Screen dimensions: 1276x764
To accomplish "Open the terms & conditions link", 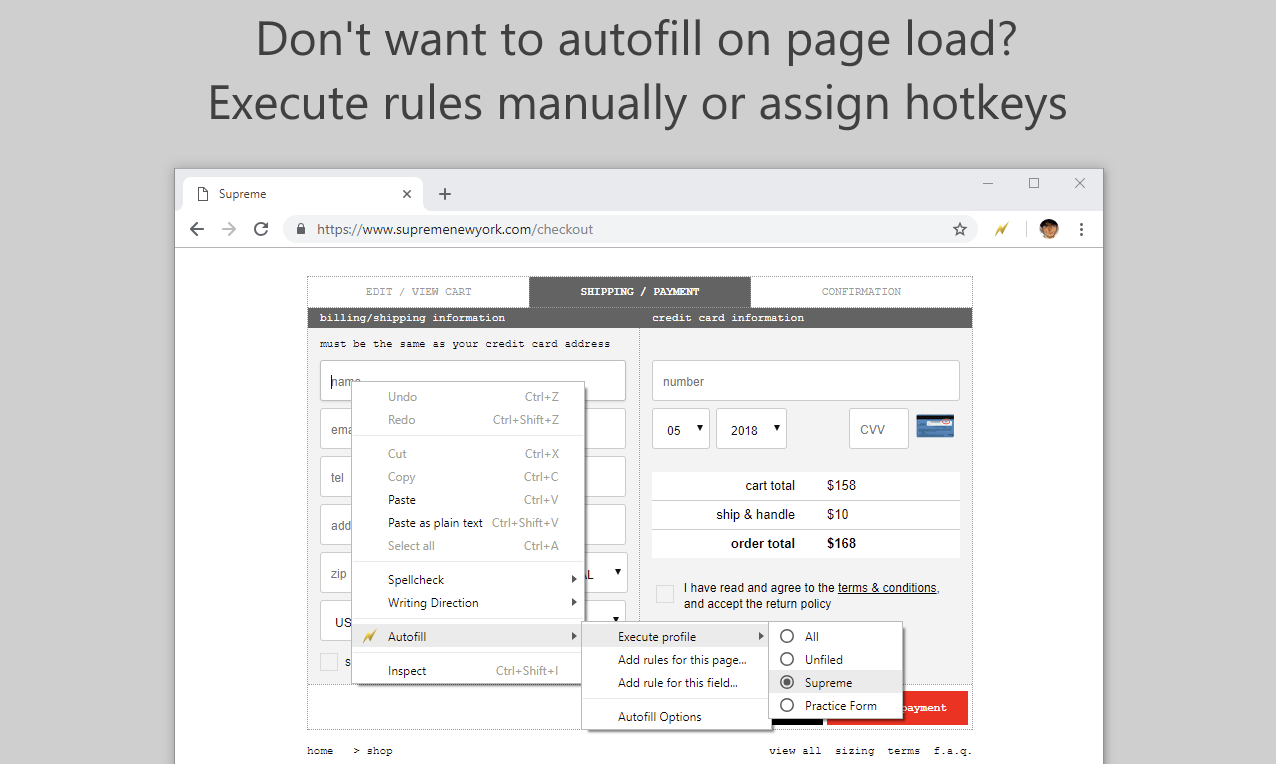I will (887, 588).
